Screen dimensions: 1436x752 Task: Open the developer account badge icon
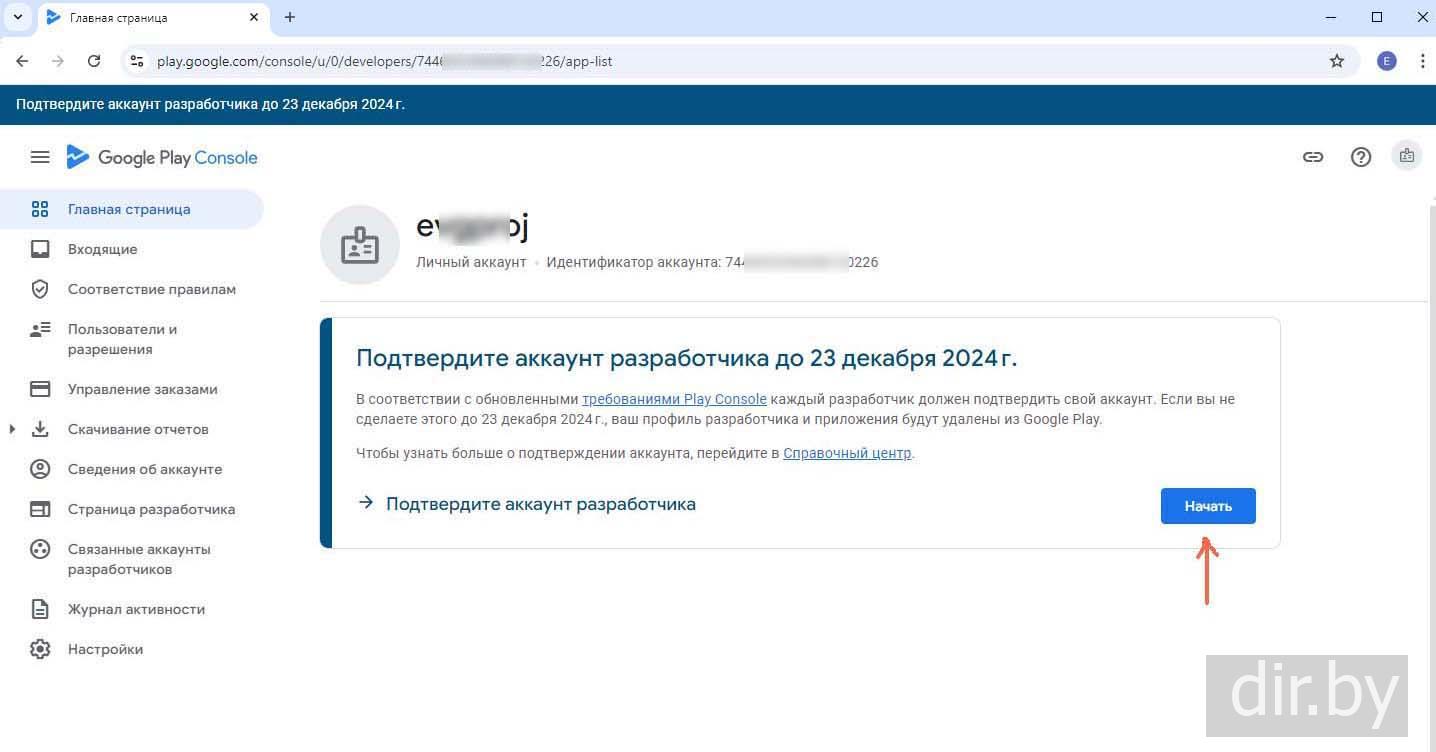click(x=1407, y=156)
